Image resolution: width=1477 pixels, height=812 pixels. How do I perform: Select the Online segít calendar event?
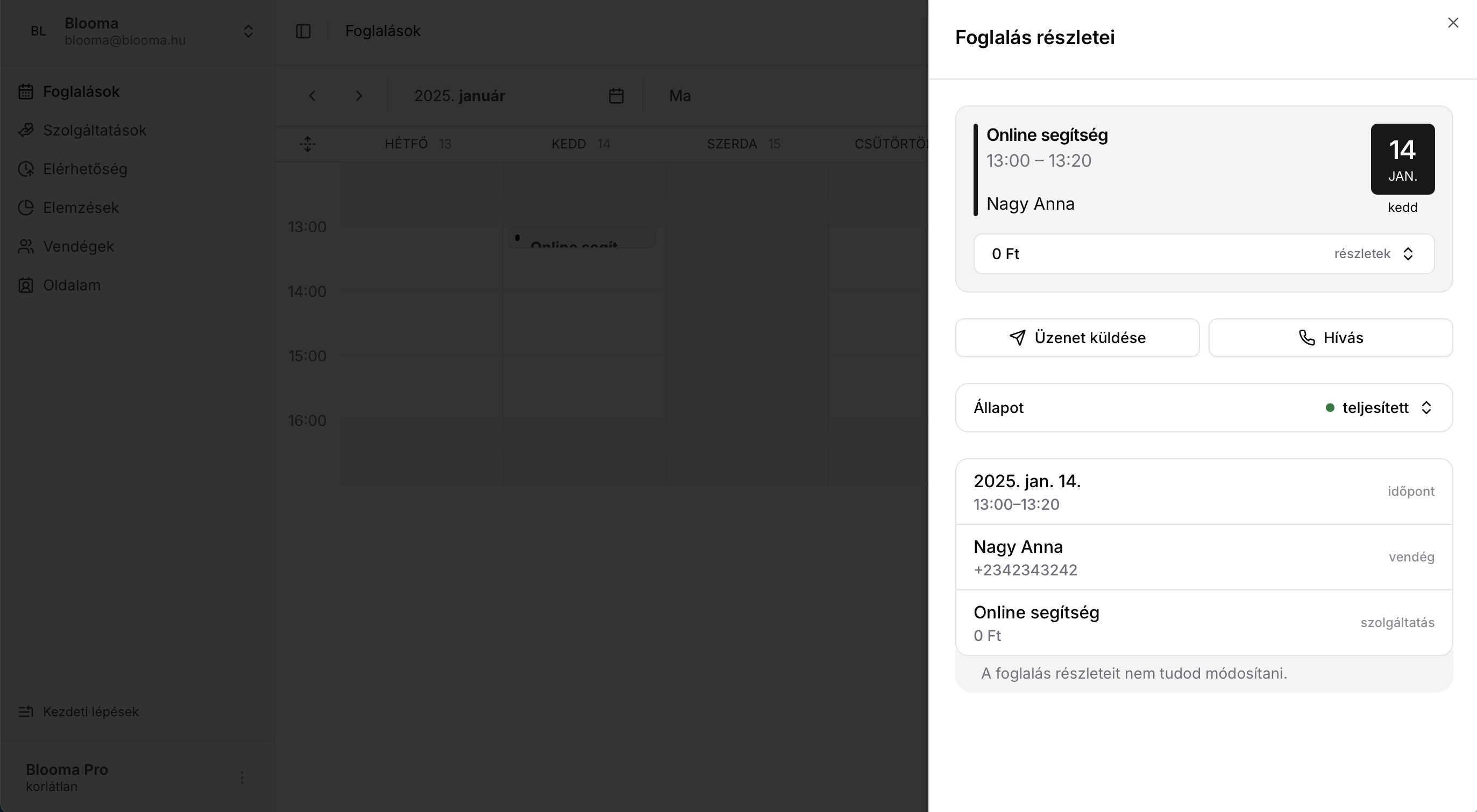pyautogui.click(x=581, y=238)
